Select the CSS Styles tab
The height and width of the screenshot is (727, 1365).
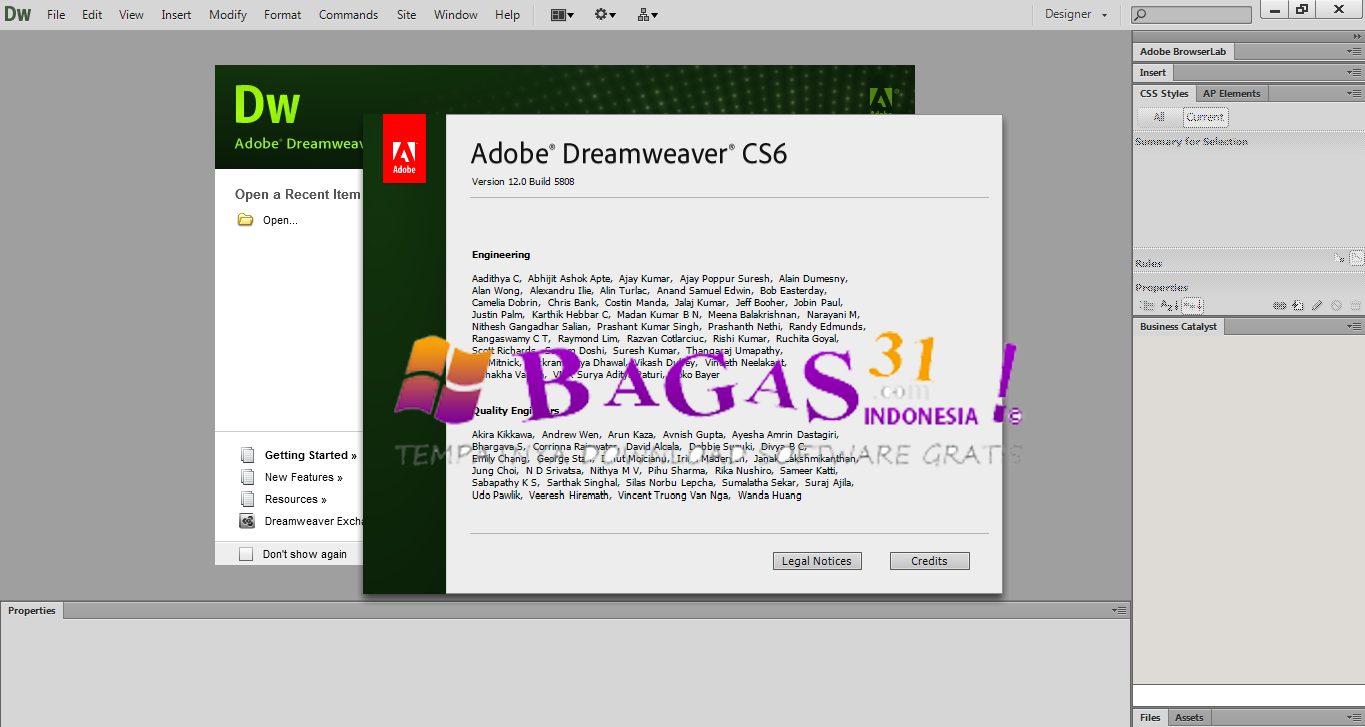tap(1164, 93)
